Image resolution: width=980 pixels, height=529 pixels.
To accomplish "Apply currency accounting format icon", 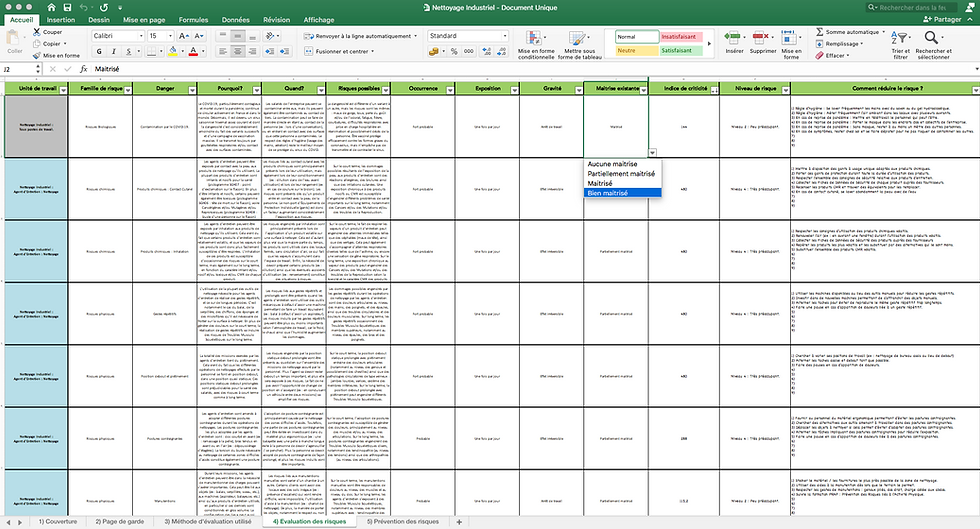I will 433,52.
